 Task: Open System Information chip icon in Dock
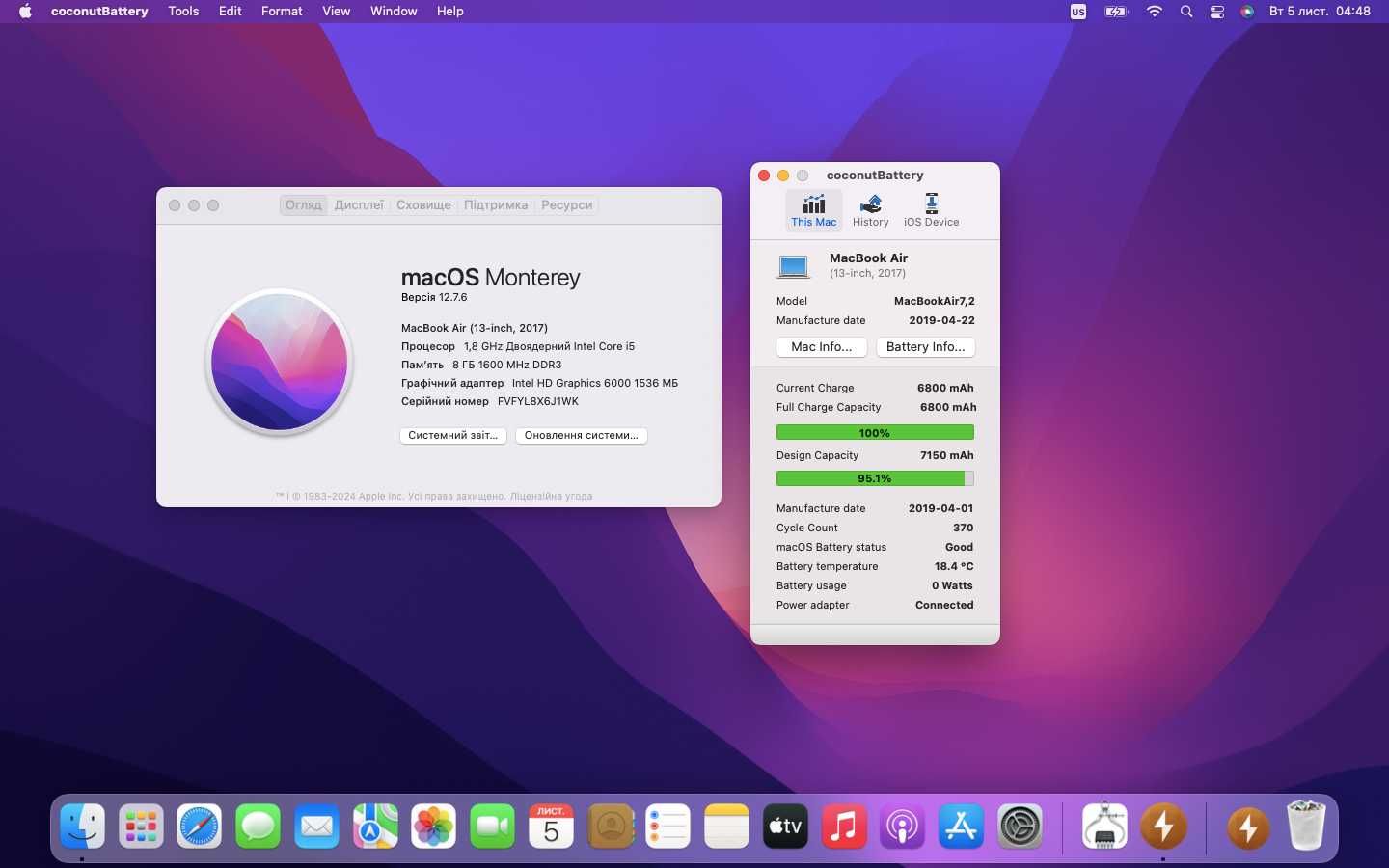1104,827
